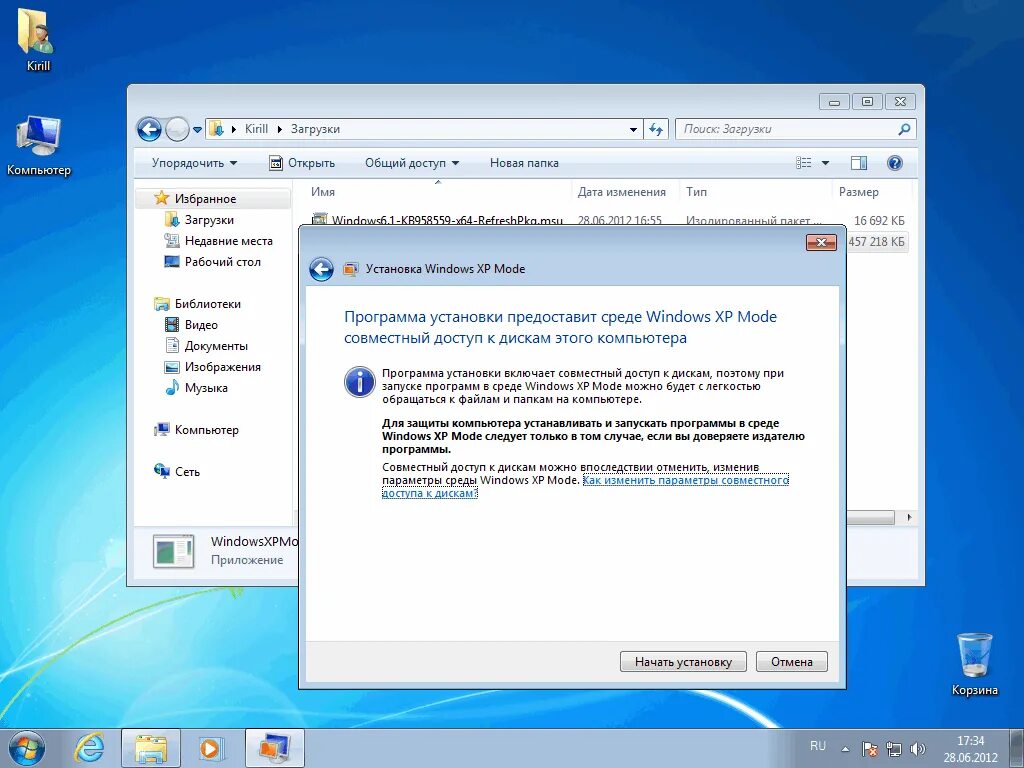This screenshot has height=768, width=1024.
Task: Click RU language indicator
Action: click(x=818, y=746)
